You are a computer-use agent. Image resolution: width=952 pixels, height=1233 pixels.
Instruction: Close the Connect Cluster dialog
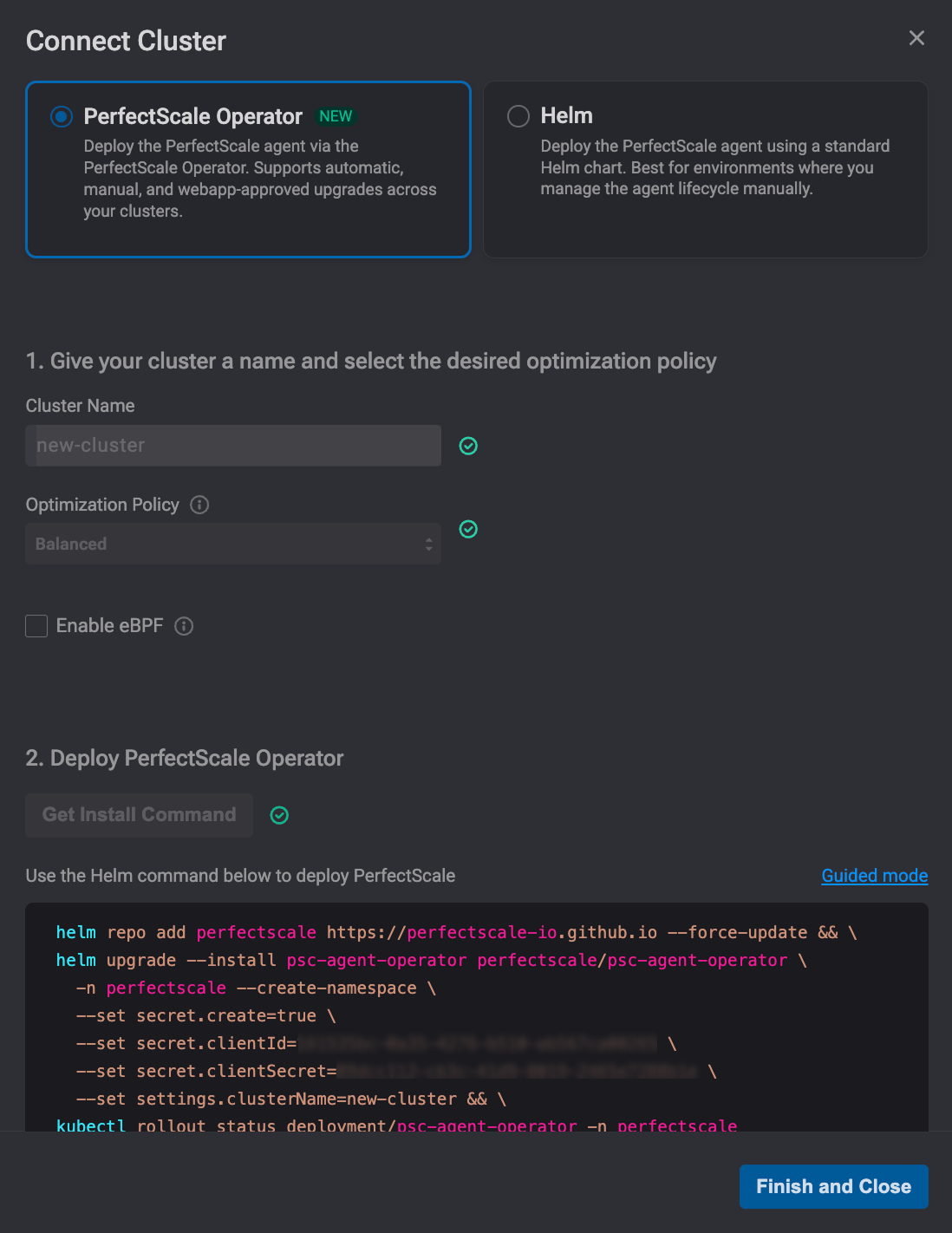pos(916,38)
